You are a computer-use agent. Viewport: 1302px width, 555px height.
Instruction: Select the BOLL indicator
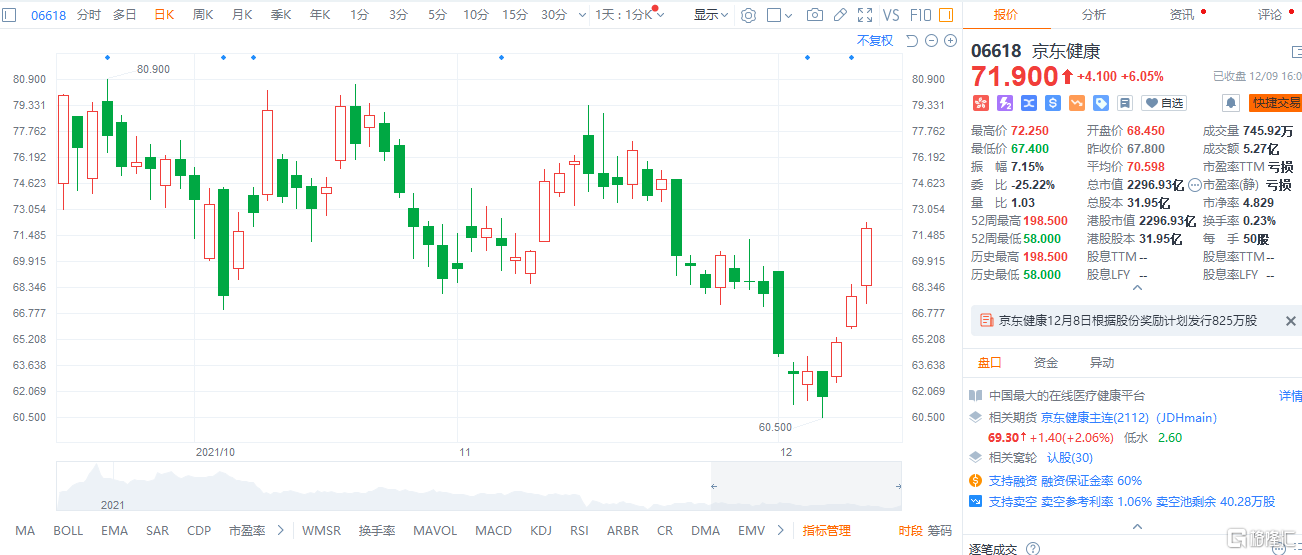(68, 531)
